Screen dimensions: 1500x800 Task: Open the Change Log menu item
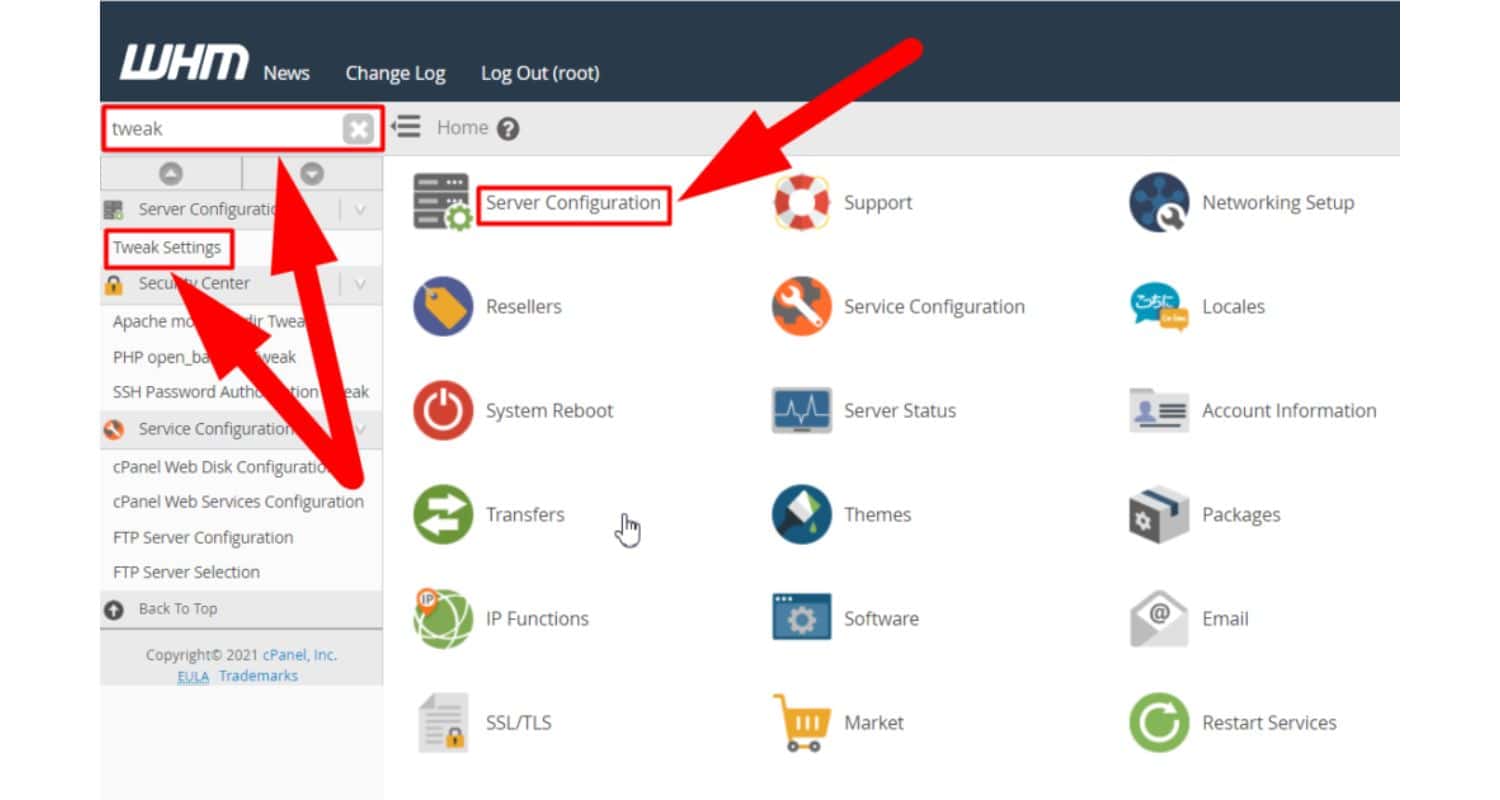pyautogui.click(x=395, y=73)
